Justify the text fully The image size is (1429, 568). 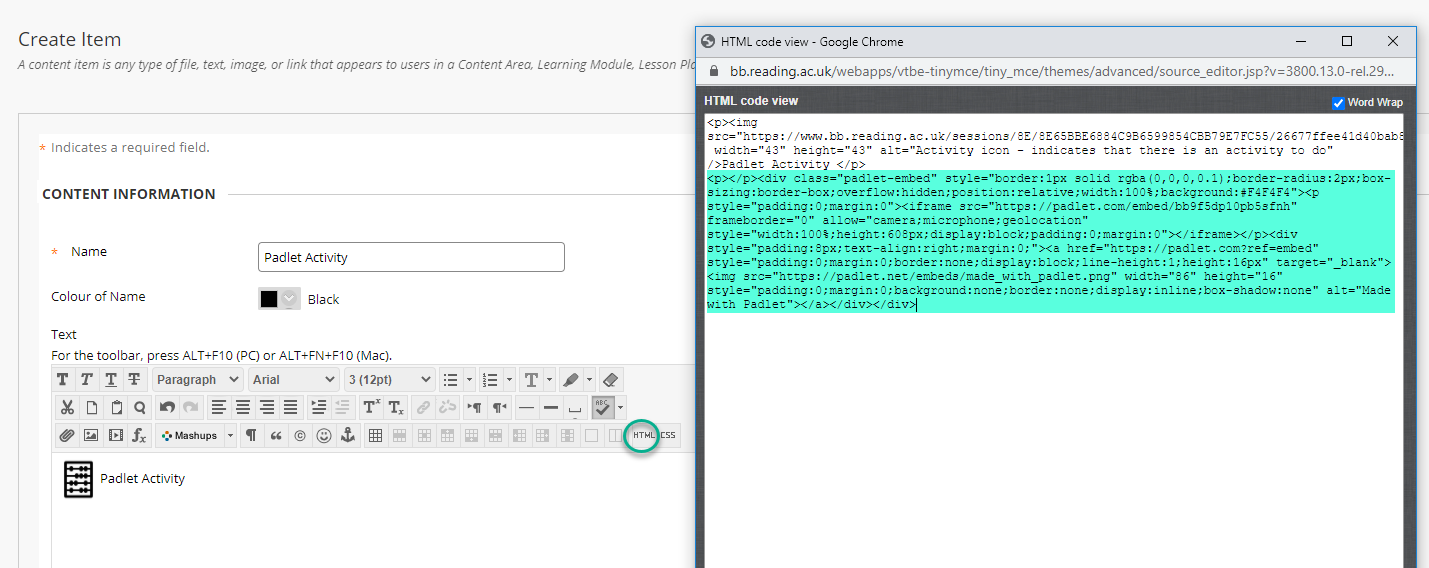pyautogui.click(x=291, y=407)
